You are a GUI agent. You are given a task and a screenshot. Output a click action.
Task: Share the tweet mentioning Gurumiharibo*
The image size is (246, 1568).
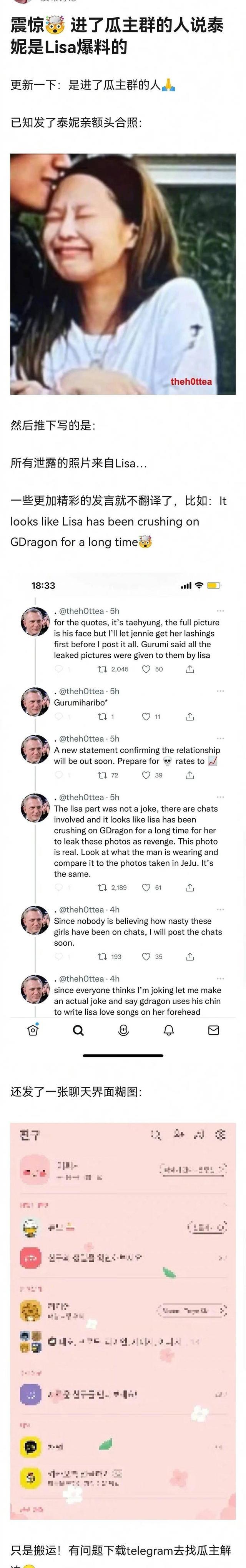pos(190,717)
